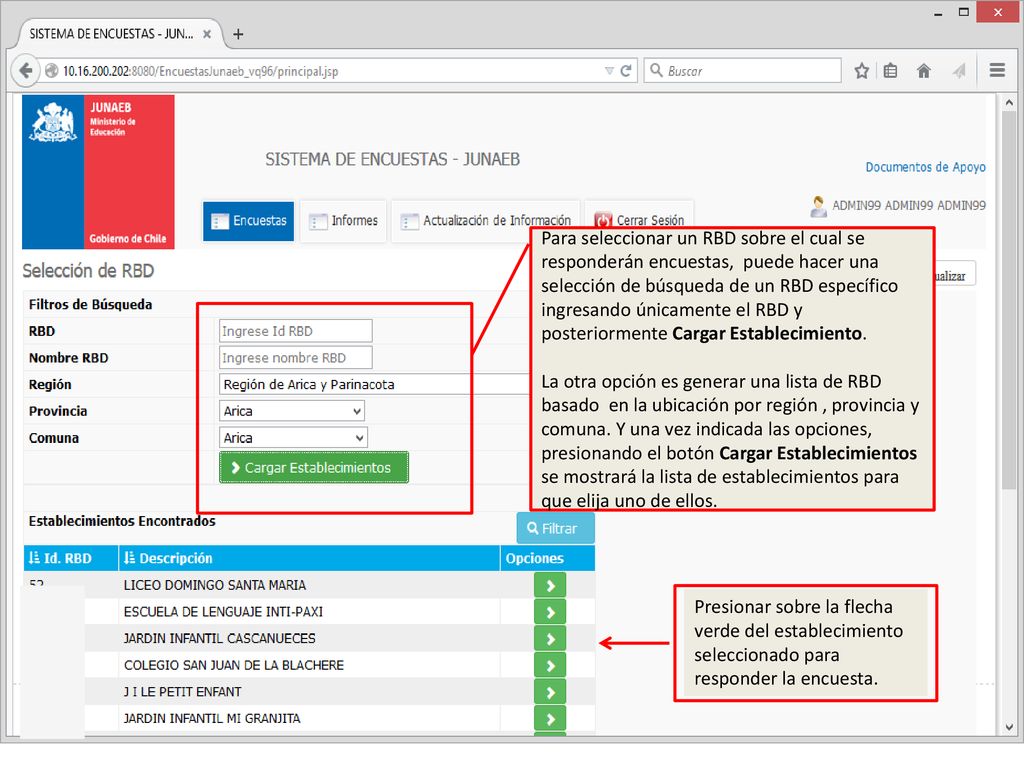Select green arrow for J I LE PETIT ENFANT

click(550, 692)
